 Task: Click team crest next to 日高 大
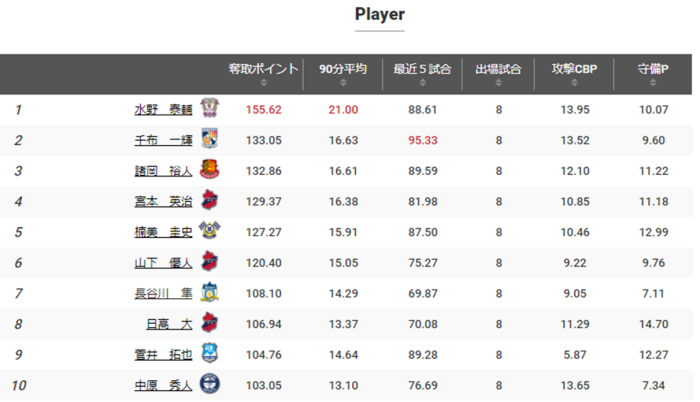[210, 323]
